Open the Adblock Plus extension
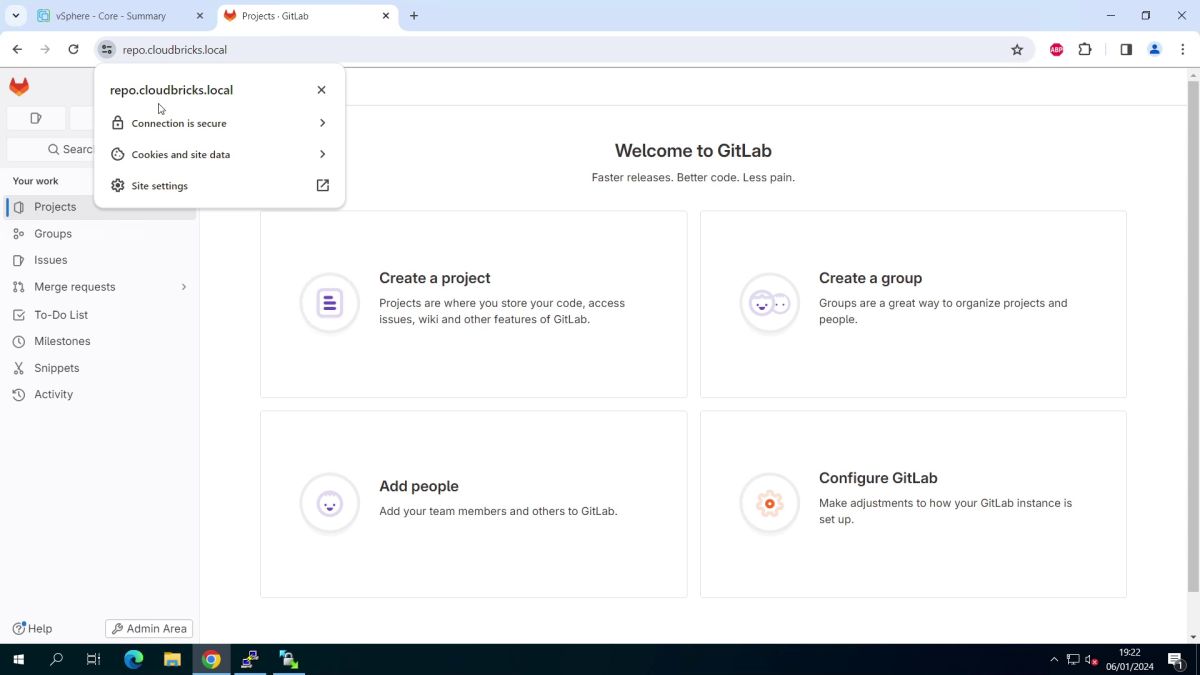Image resolution: width=1200 pixels, height=675 pixels. click(1056, 49)
